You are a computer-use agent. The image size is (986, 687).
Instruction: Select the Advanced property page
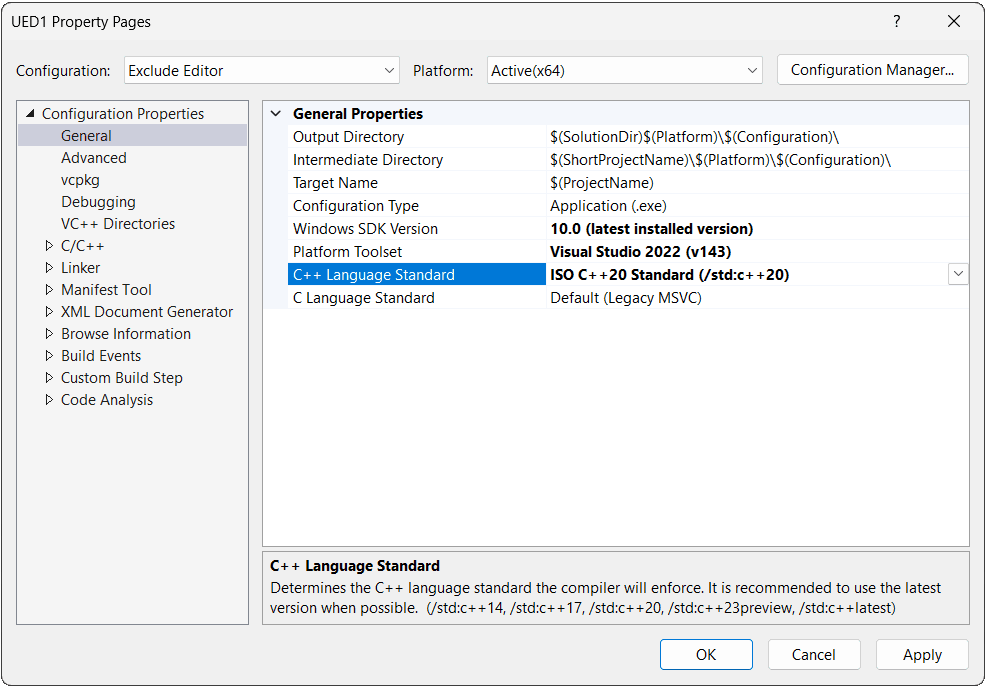93,158
